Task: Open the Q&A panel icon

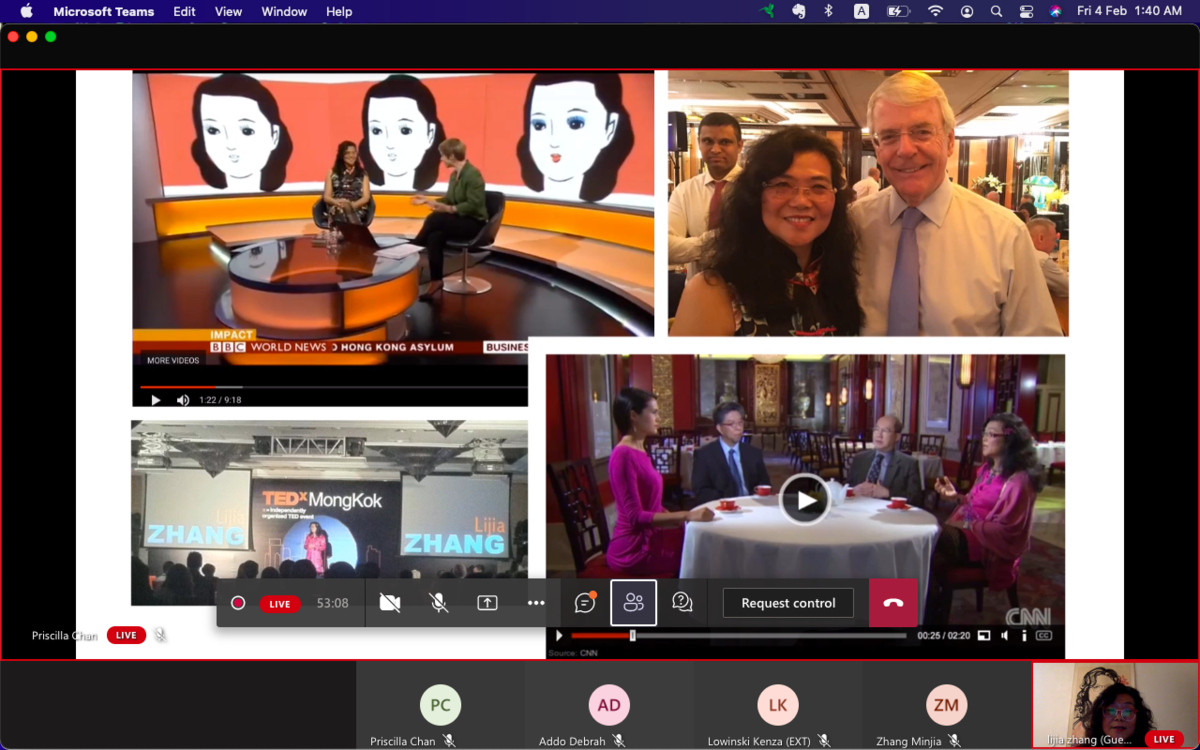Action: [x=682, y=602]
